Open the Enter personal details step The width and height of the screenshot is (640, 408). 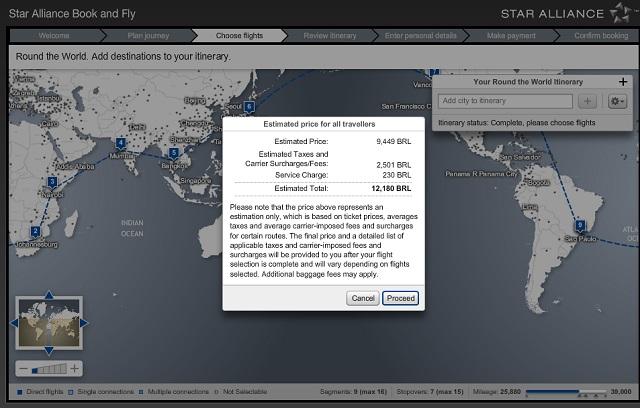[x=420, y=36]
